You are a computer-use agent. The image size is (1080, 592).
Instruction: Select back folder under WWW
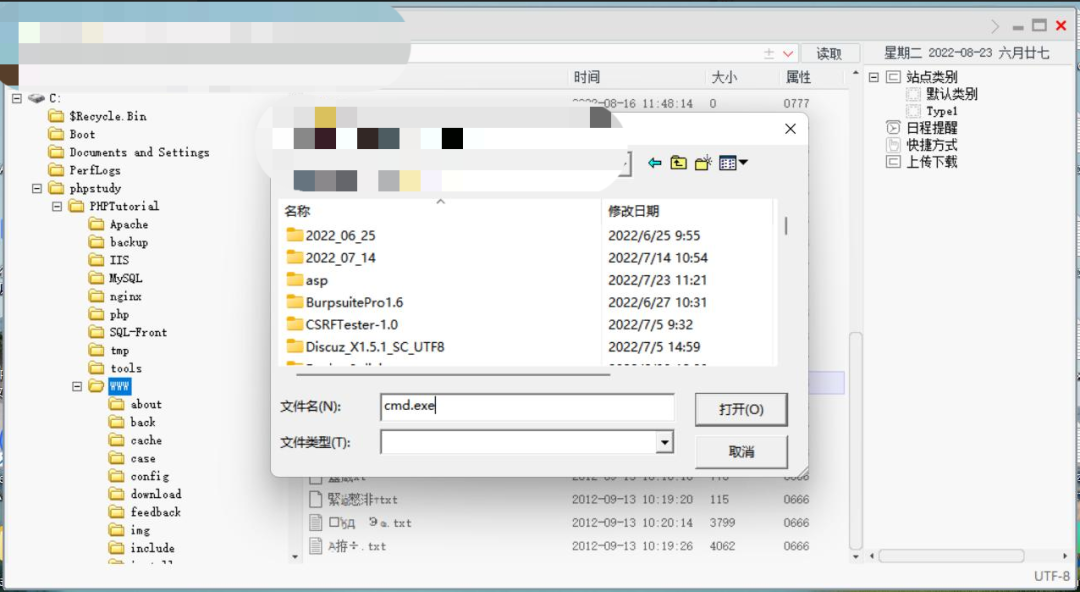point(133,422)
